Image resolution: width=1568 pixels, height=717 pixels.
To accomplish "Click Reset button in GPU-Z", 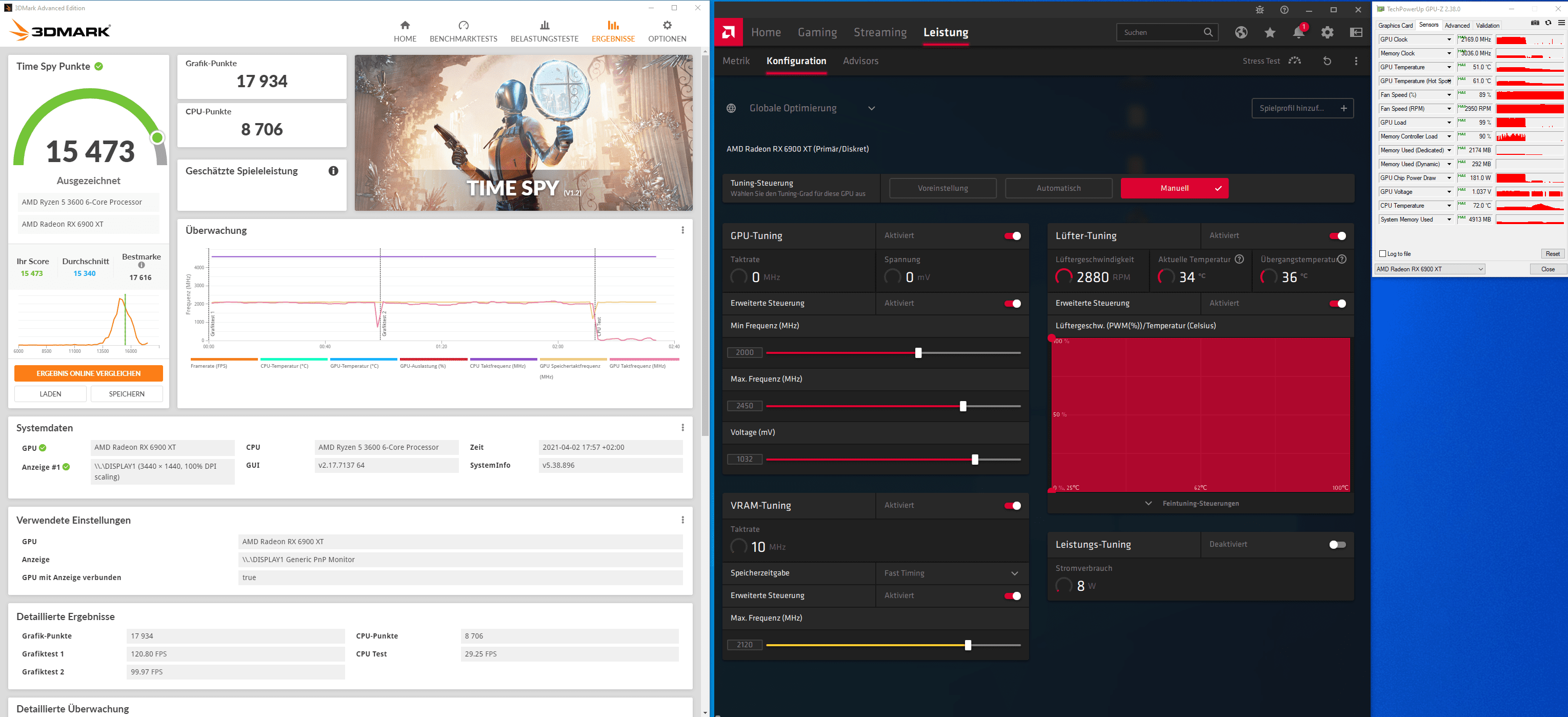I will click(x=1552, y=254).
